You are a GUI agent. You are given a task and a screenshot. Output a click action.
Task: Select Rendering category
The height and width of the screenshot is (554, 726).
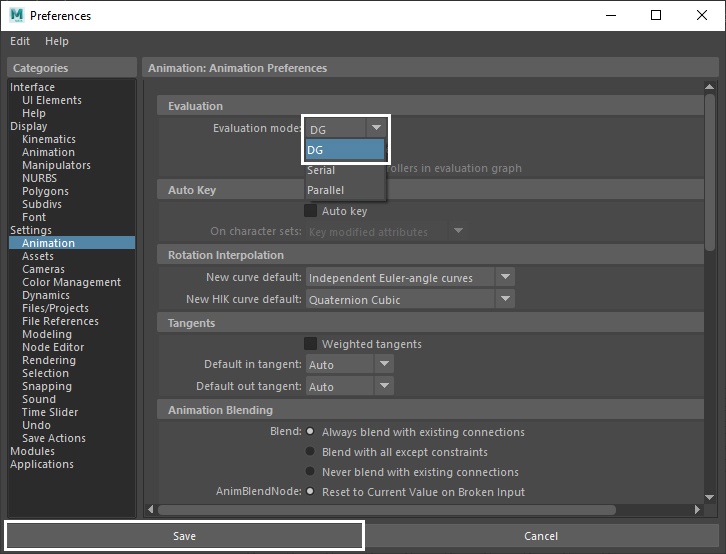click(49, 360)
